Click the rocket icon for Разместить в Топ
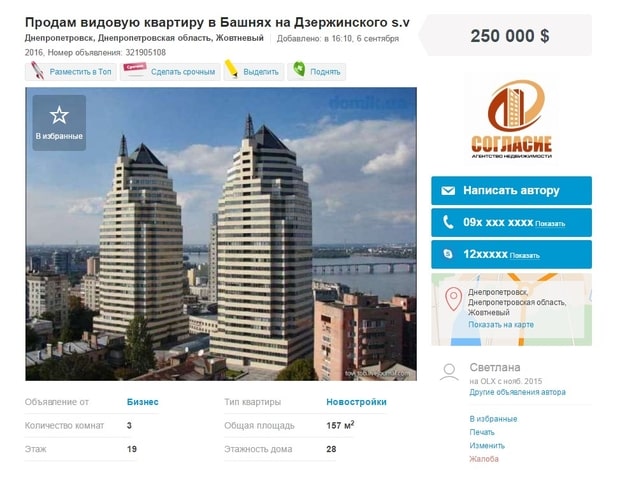This screenshot has width=620, height=477. tap(38, 71)
